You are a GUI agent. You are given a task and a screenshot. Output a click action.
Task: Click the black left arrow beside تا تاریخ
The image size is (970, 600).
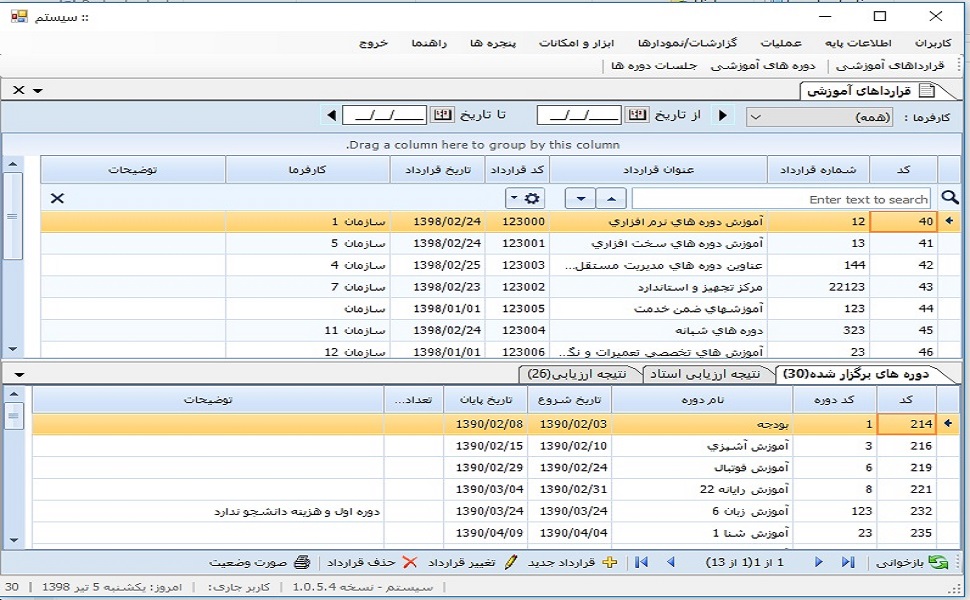coord(332,115)
